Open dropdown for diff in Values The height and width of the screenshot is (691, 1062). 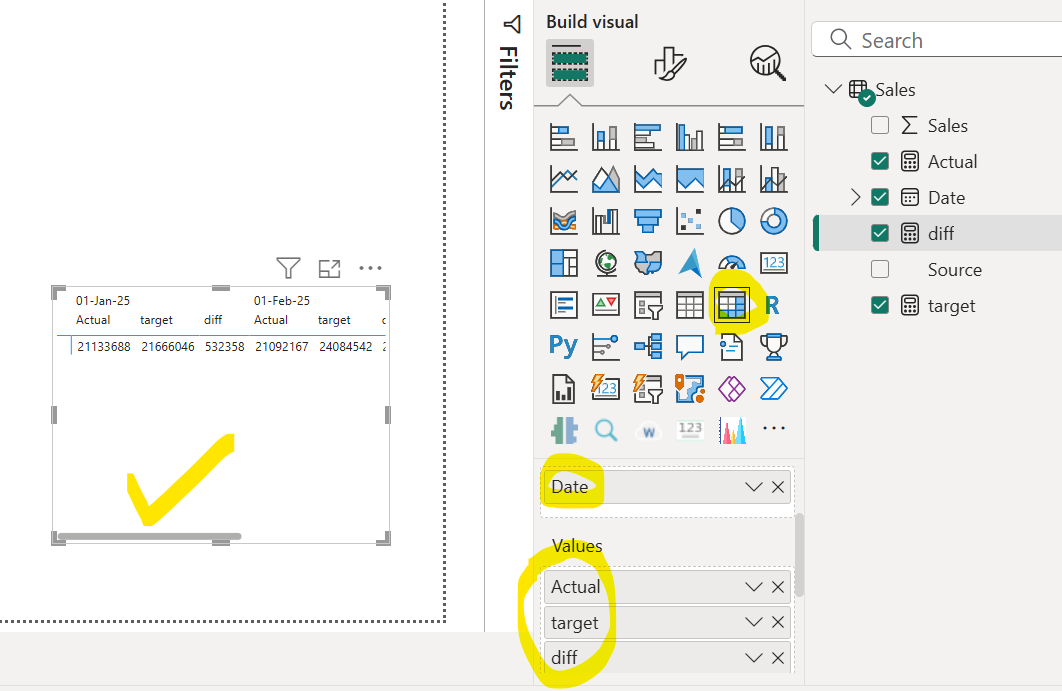[x=753, y=658]
